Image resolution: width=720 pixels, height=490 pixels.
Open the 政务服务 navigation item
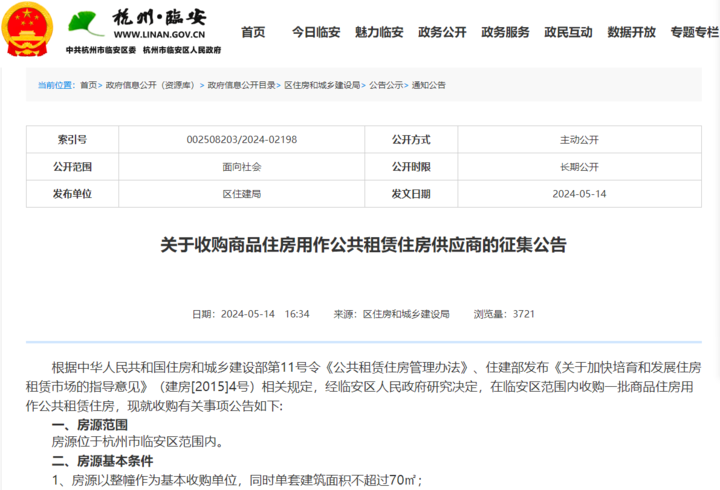pos(505,32)
